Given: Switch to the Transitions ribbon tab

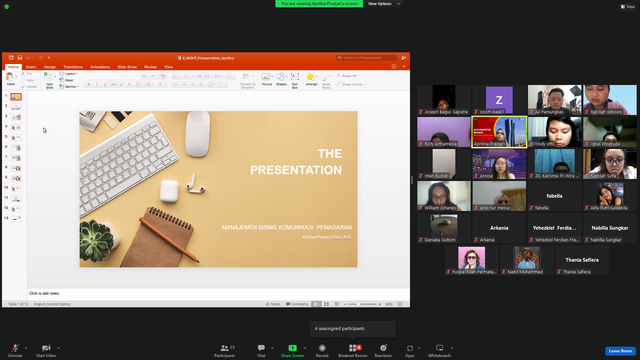Looking at the screenshot, I should 73,67.
